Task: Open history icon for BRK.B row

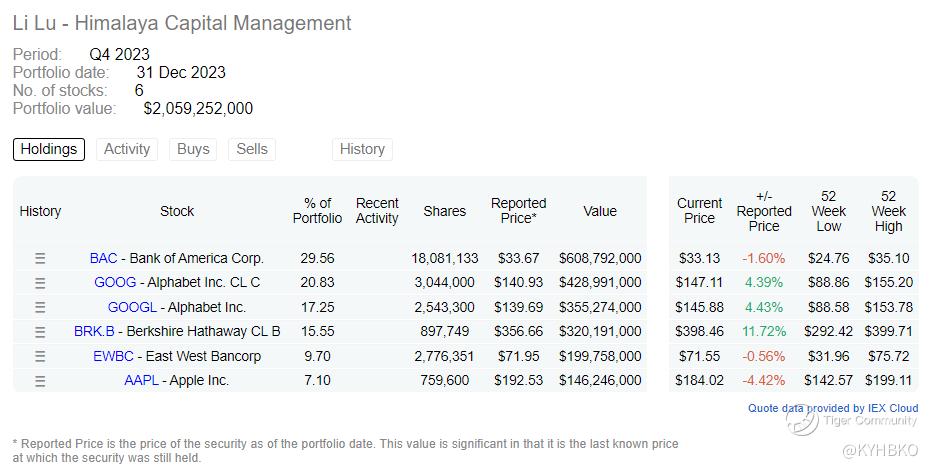Action: coord(40,331)
